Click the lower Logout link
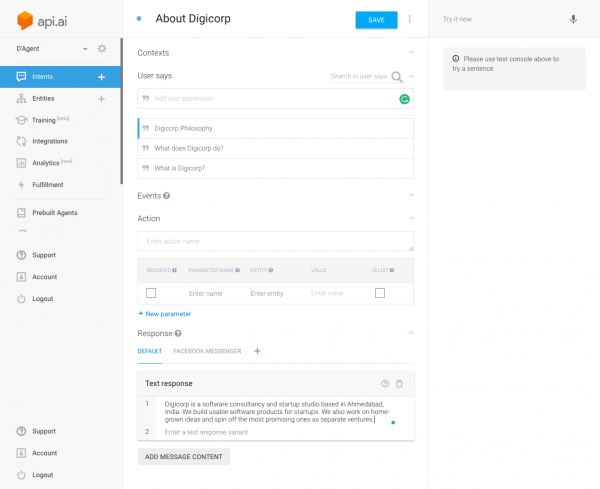Viewport: 600px width, 489px height. coord(42,475)
